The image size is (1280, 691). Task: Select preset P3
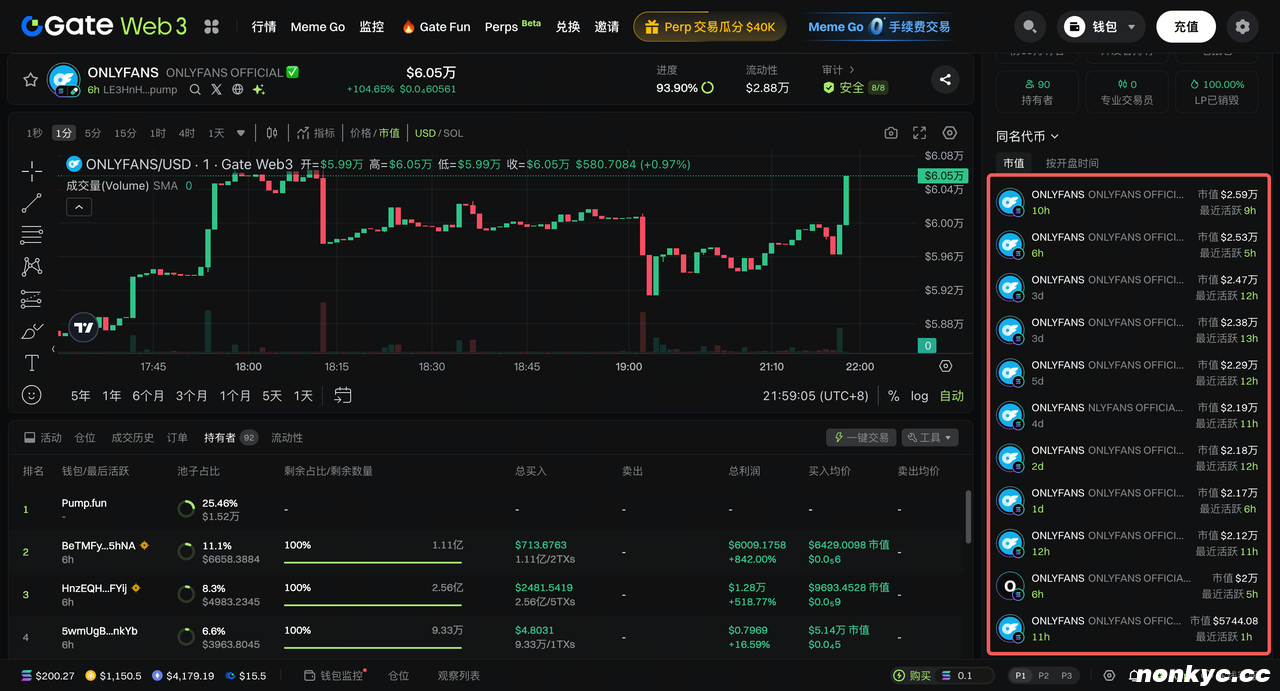tap(1067, 676)
